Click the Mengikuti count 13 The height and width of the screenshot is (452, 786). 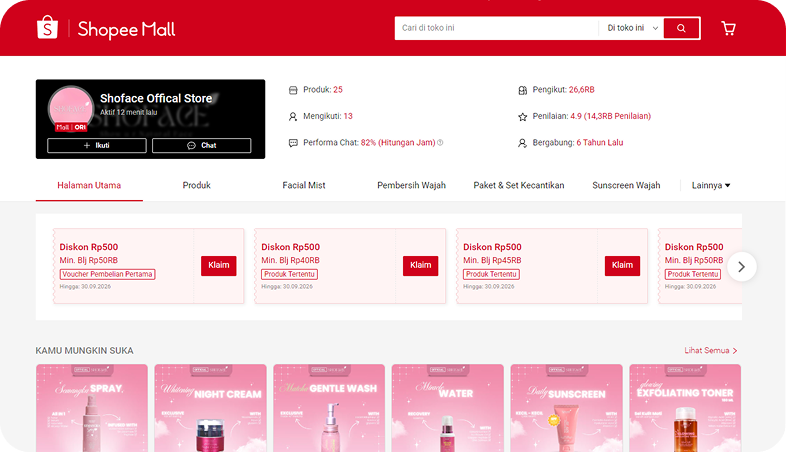pos(348,116)
